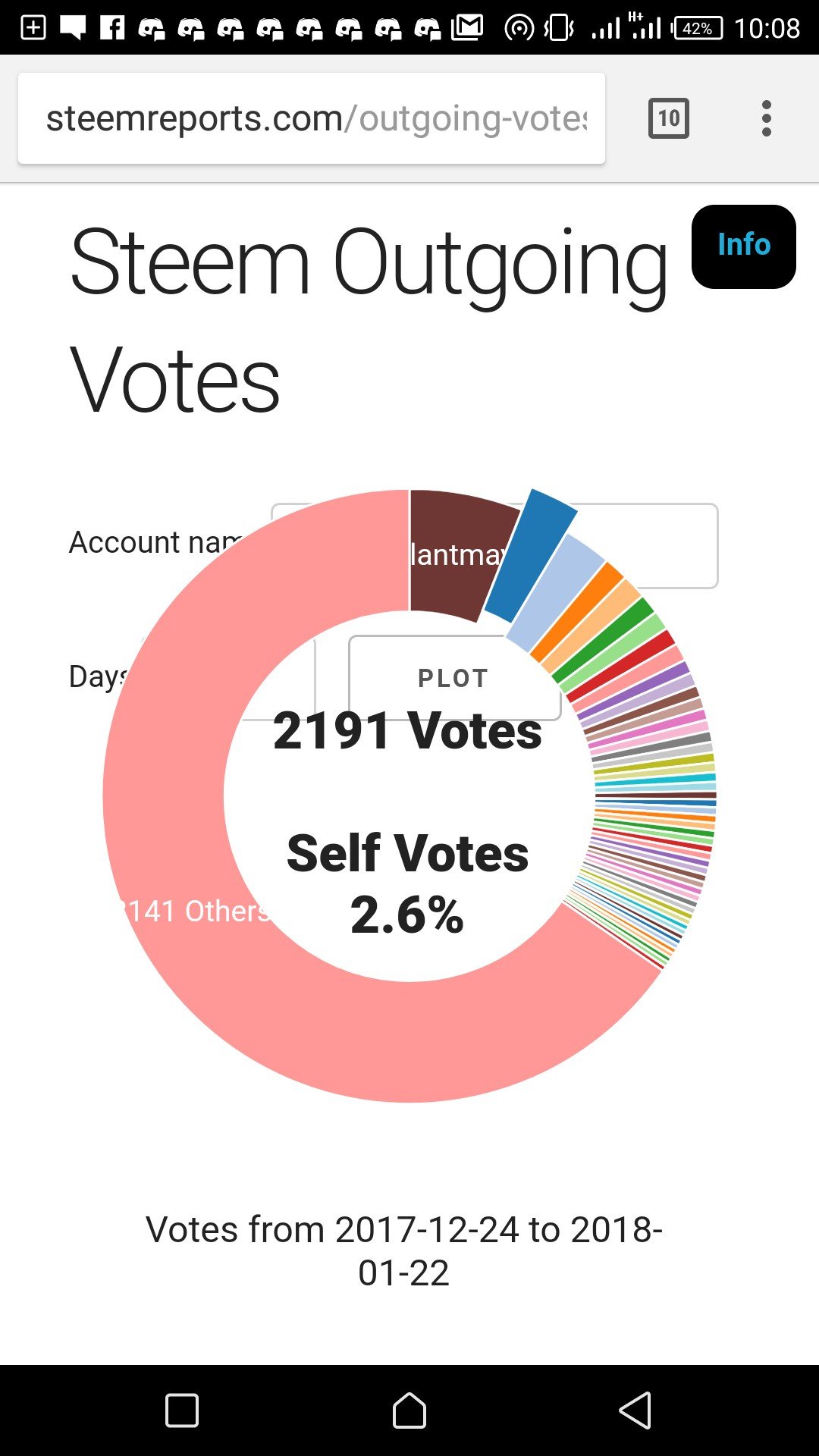Open the Chrome three-dot overflow menu
The width and height of the screenshot is (819, 1456).
pos(767,118)
